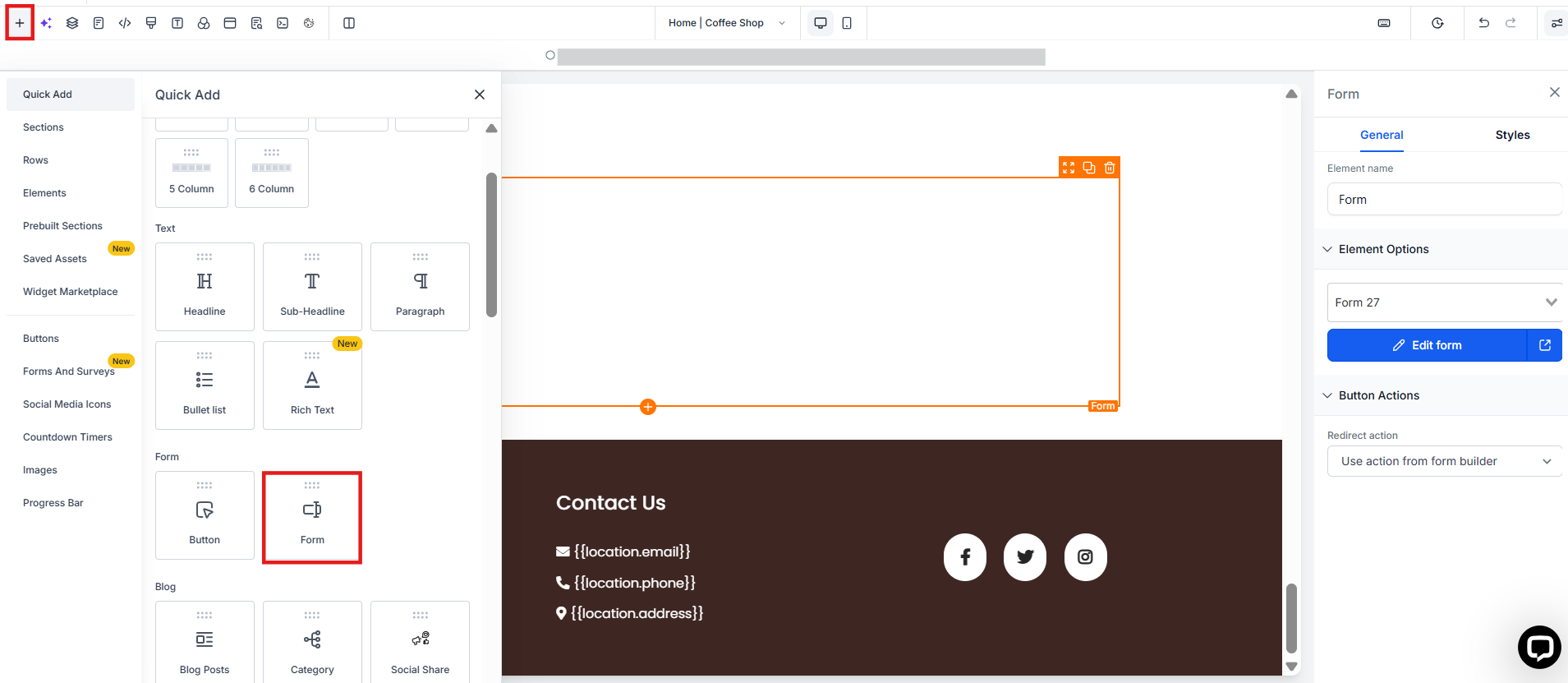Open the custom code icon
The height and width of the screenshot is (683, 1568).
click(x=125, y=23)
